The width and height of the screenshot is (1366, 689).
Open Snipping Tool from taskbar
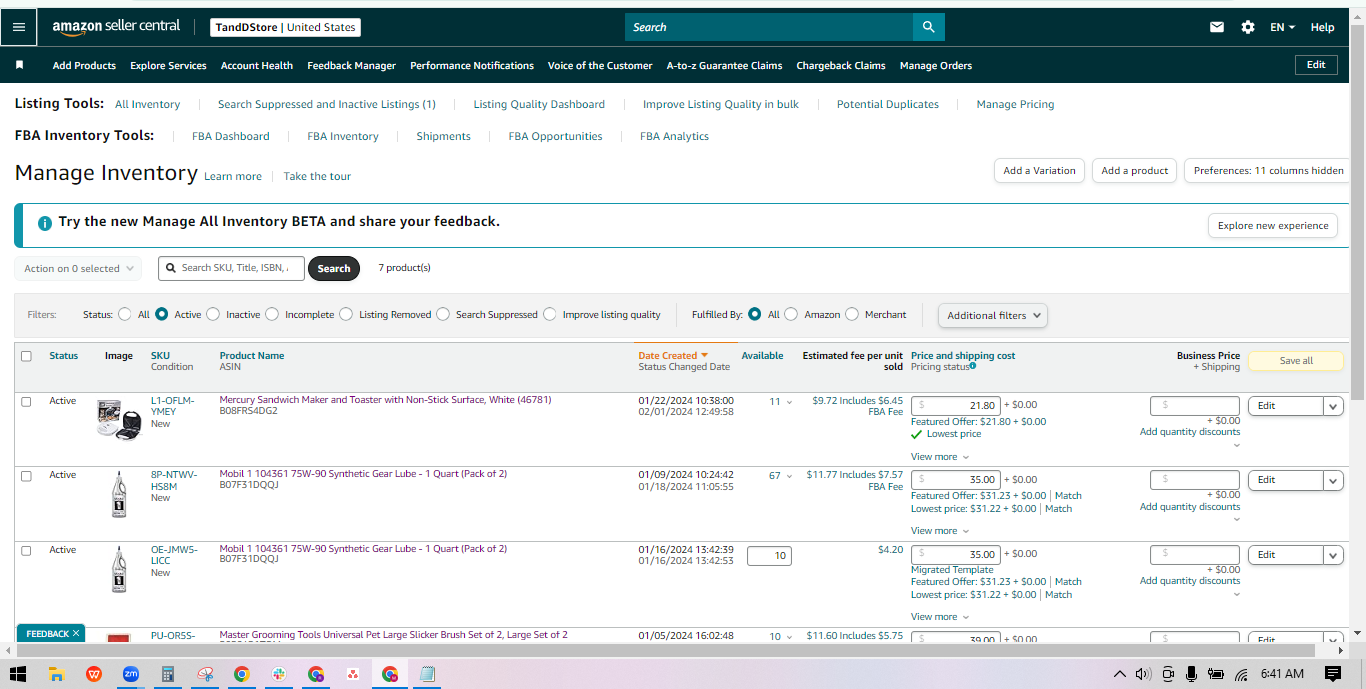205,674
